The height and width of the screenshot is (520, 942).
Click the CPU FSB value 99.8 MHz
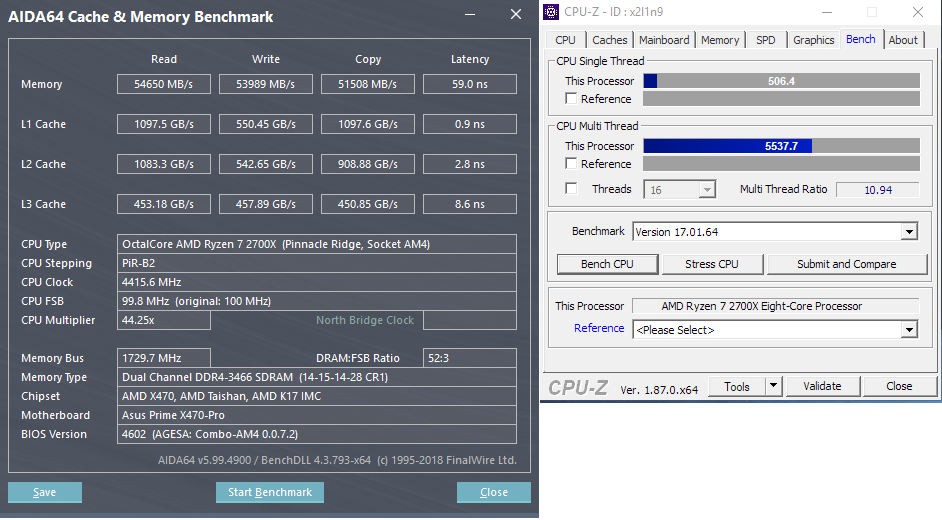click(317, 301)
